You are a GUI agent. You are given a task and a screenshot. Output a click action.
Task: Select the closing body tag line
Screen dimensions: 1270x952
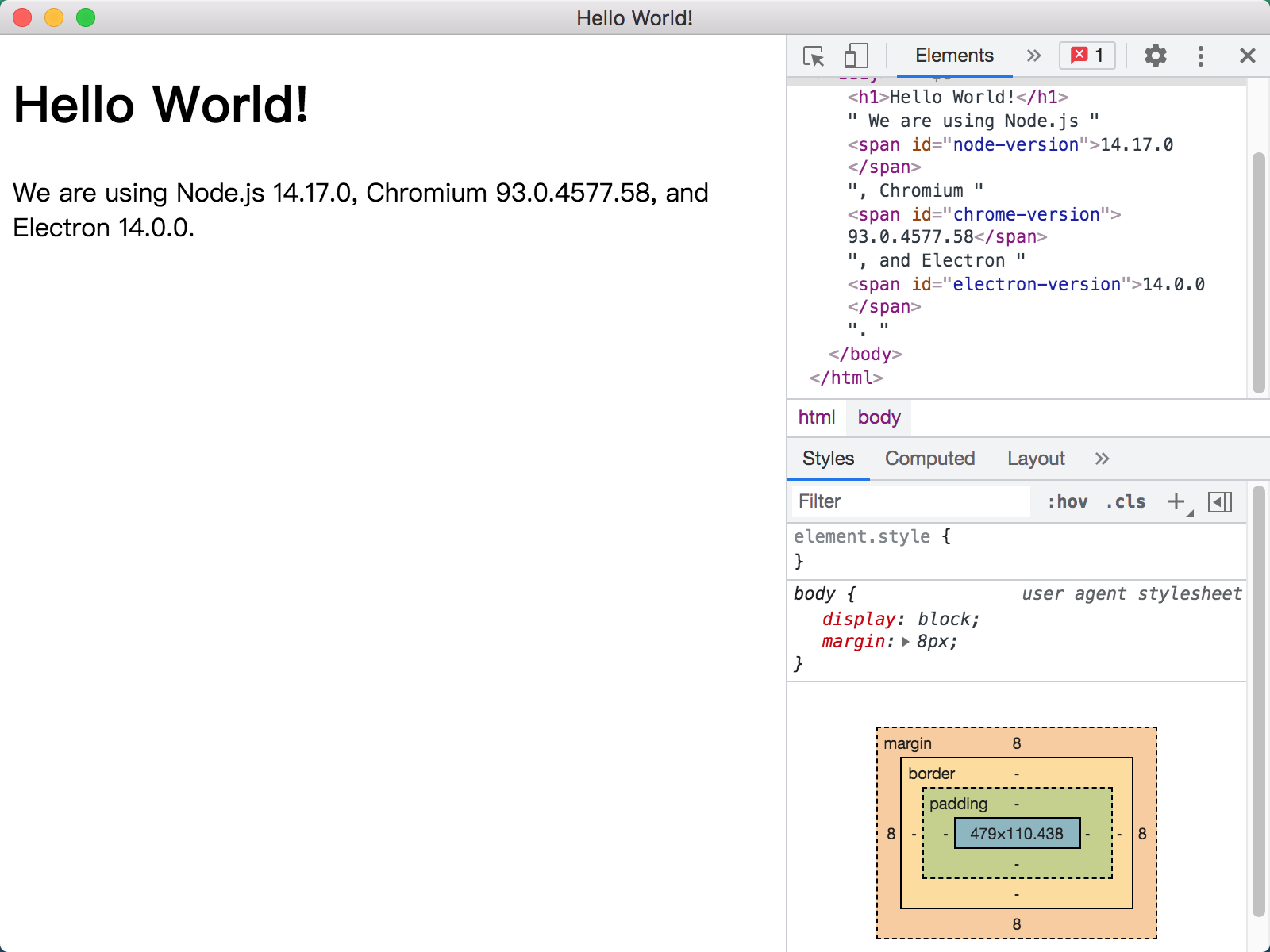(865, 354)
